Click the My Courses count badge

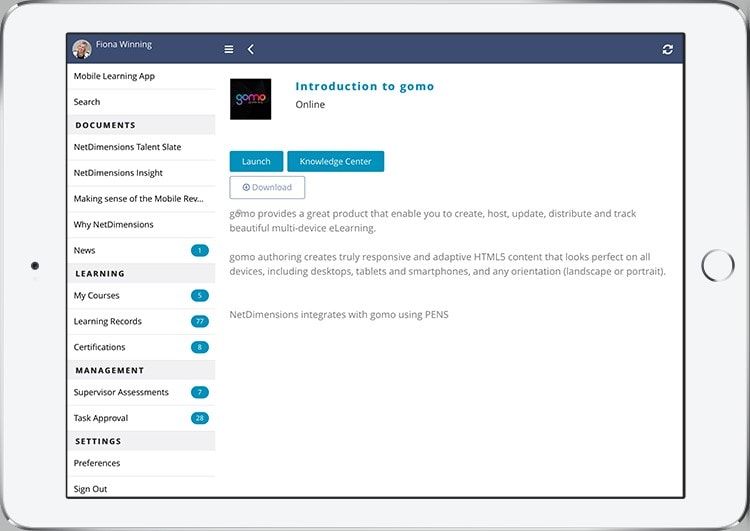pyautogui.click(x=200, y=296)
